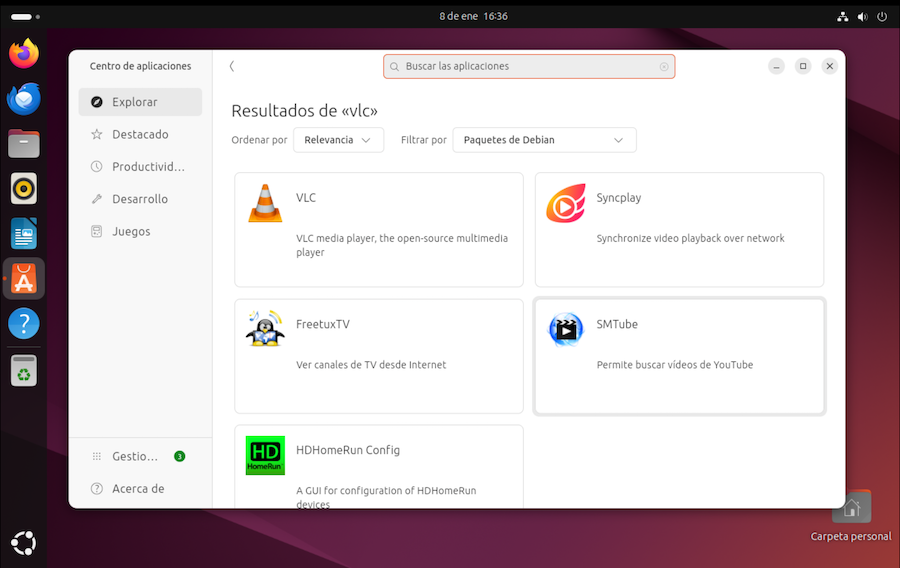900x568 pixels.
Task: Clear the search field with X icon
Action: click(x=664, y=67)
